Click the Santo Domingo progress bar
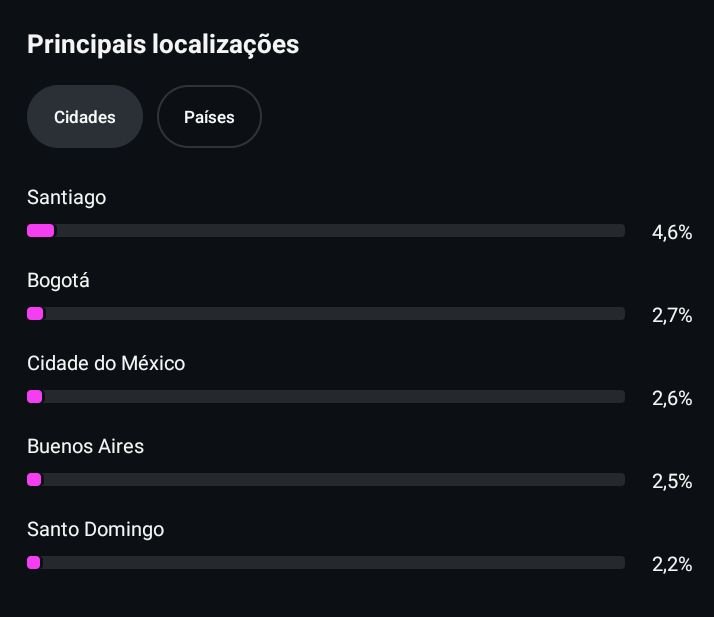The height and width of the screenshot is (617, 714). pos(326,563)
